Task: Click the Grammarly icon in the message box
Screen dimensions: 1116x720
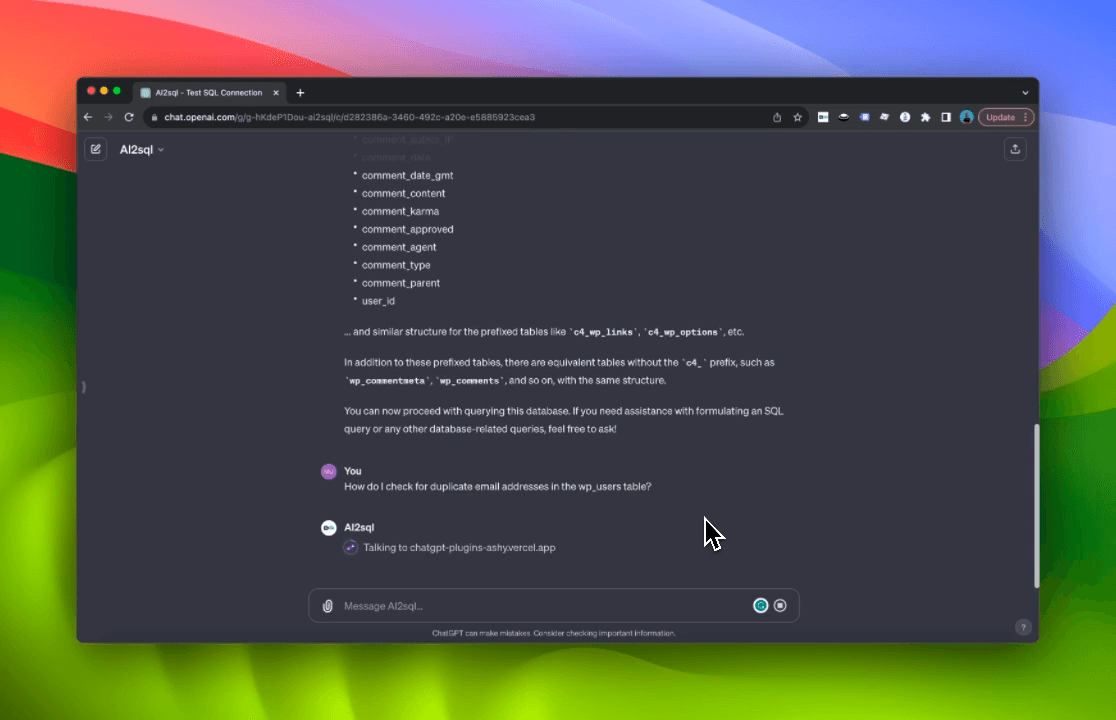Action: point(760,605)
